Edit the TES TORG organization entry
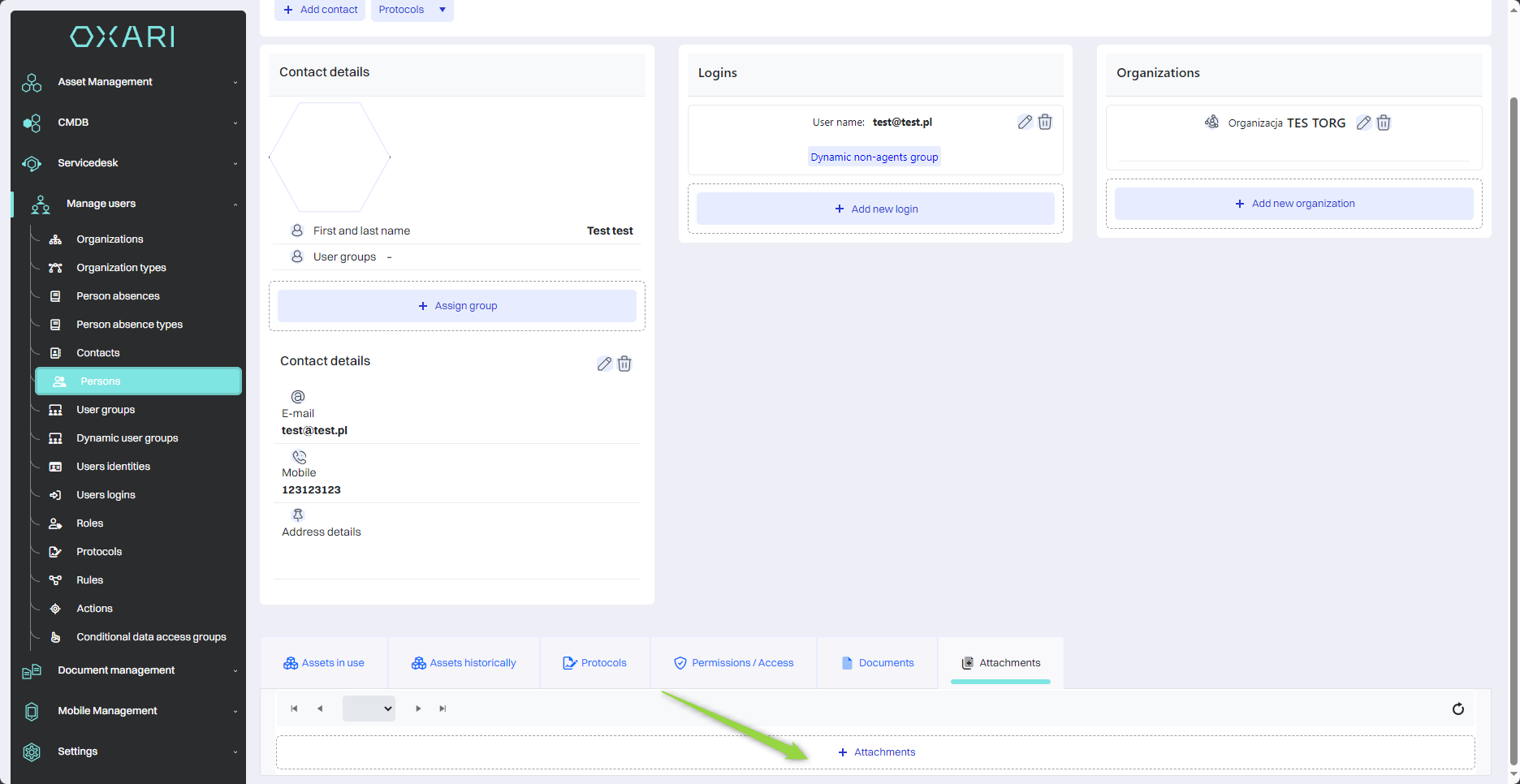The height and width of the screenshot is (784, 1520). click(x=1363, y=123)
